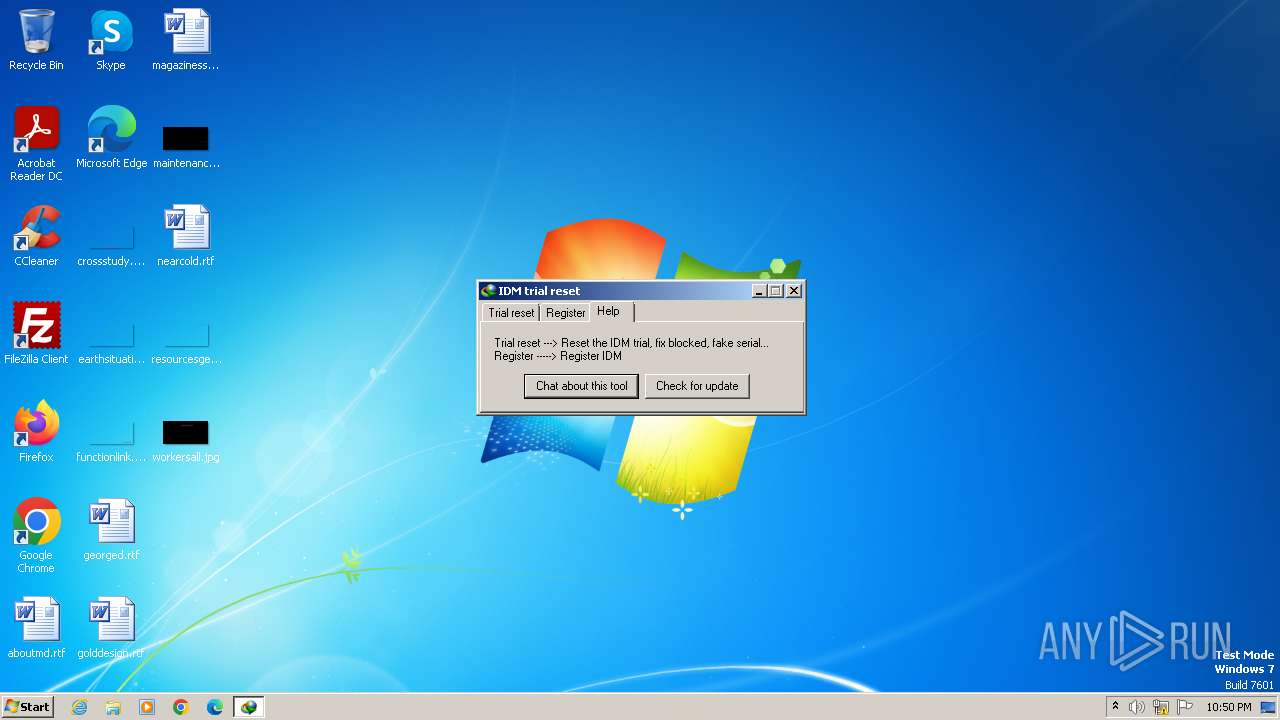Viewport: 1280px width, 720px height.
Task: Launch Firefox from the desktop
Action: 36,432
